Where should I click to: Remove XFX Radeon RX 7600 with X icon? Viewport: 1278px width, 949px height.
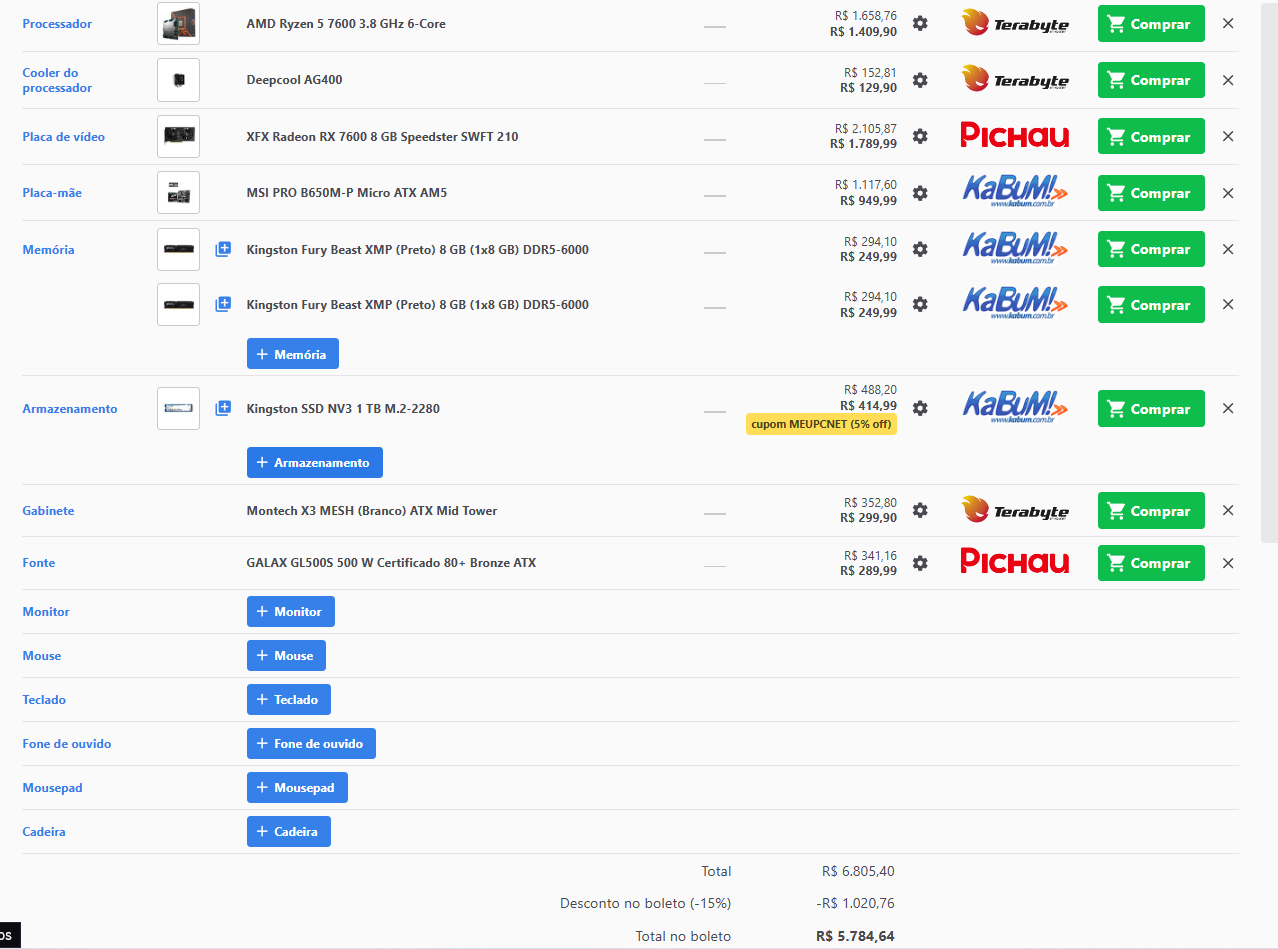(1228, 136)
